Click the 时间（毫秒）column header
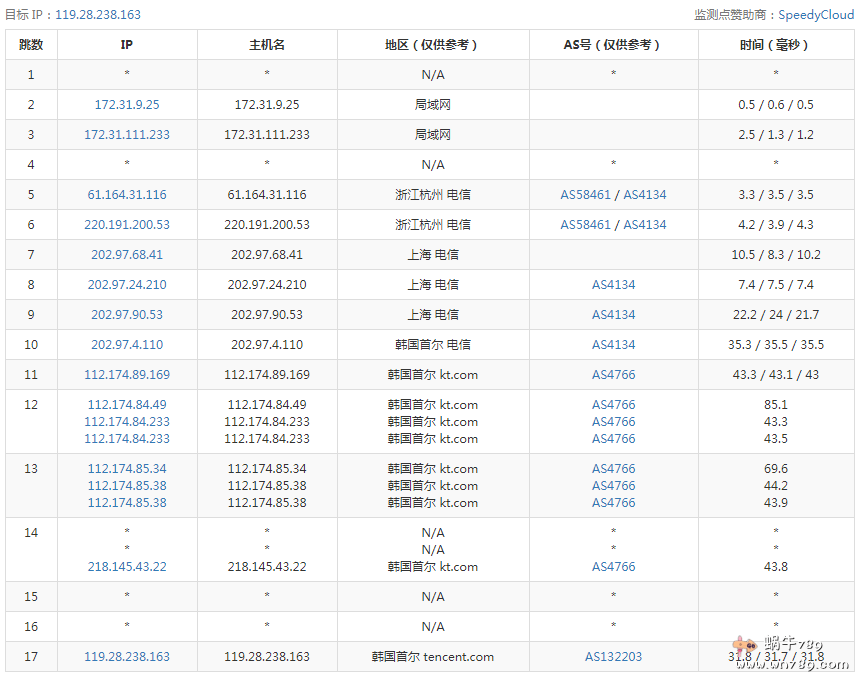865x678 pixels. (775, 45)
